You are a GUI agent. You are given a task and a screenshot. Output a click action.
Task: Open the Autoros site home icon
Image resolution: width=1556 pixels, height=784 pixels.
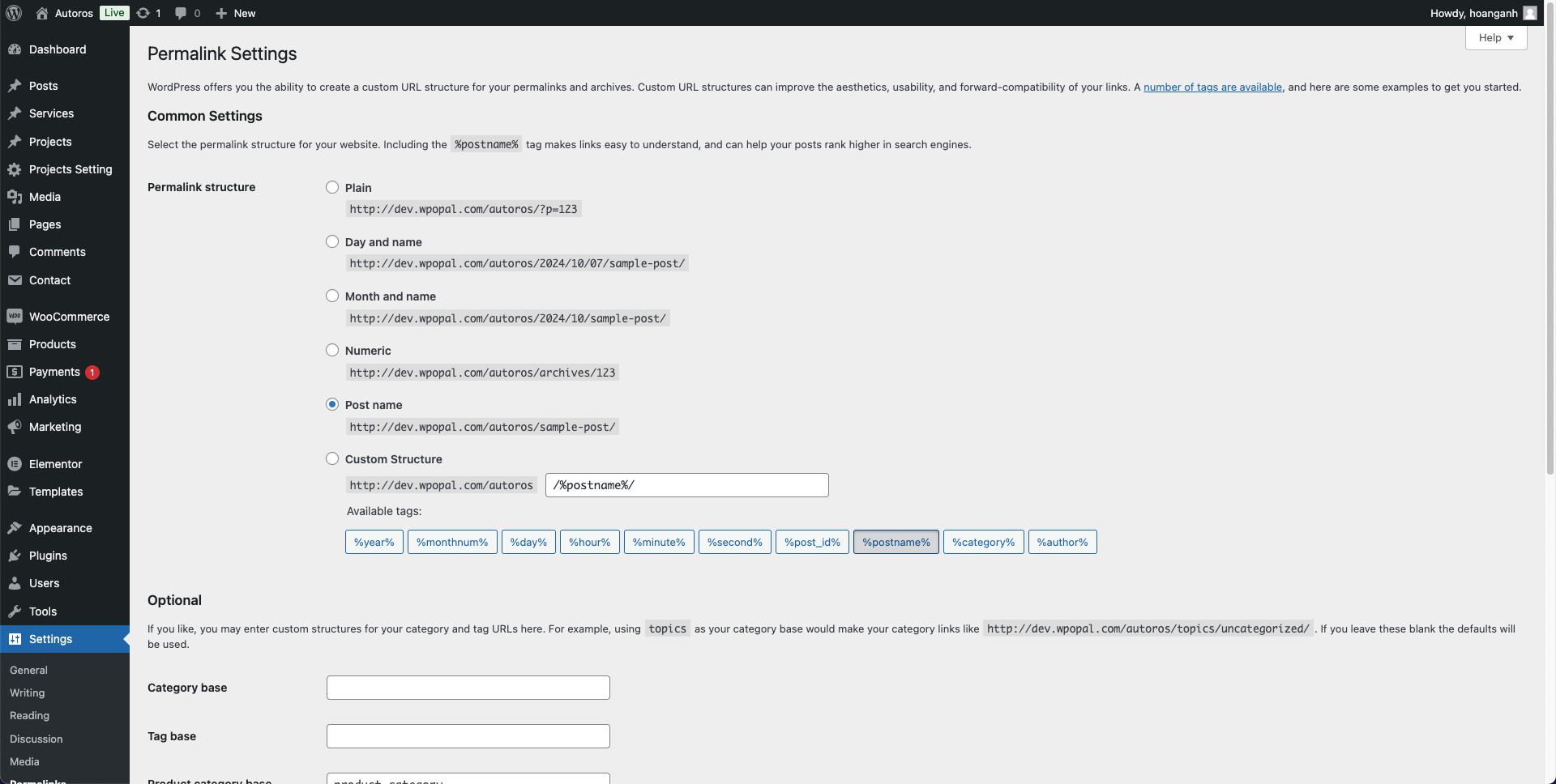42,13
